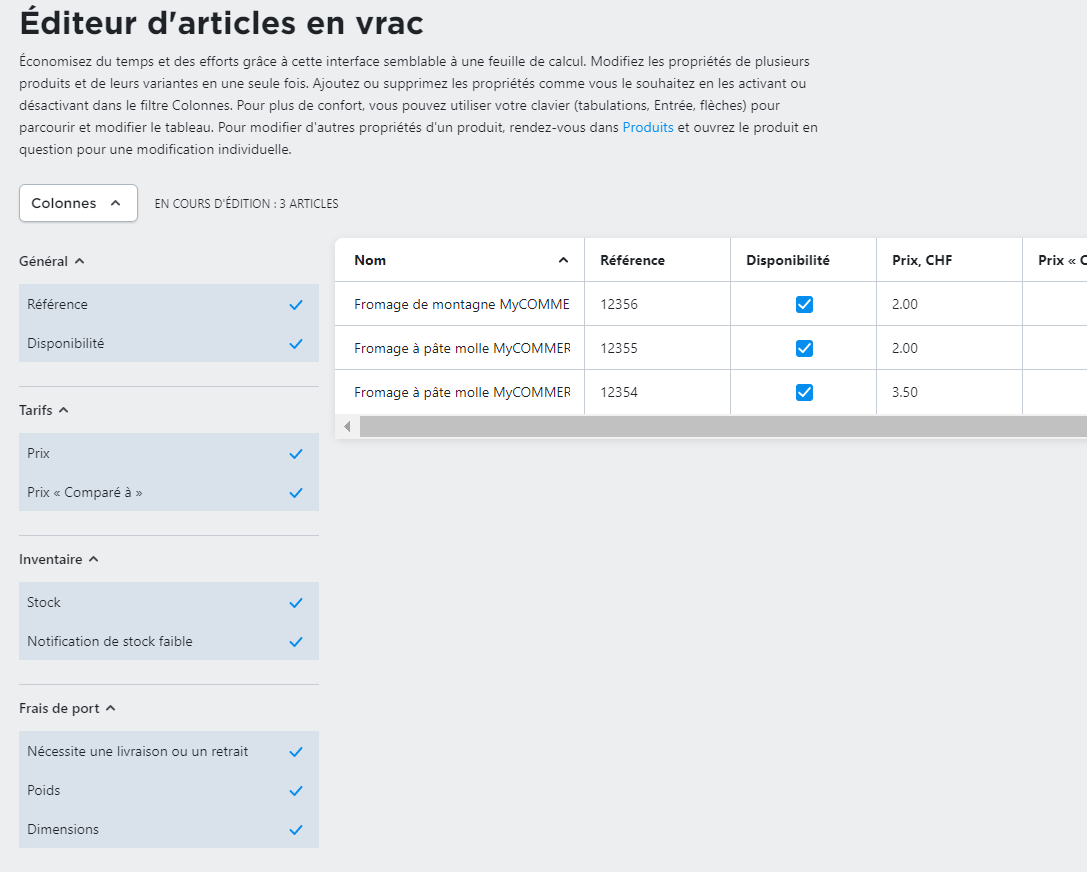Toggle Notification de stock faible column
The height and width of the screenshot is (872, 1087).
click(295, 642)
